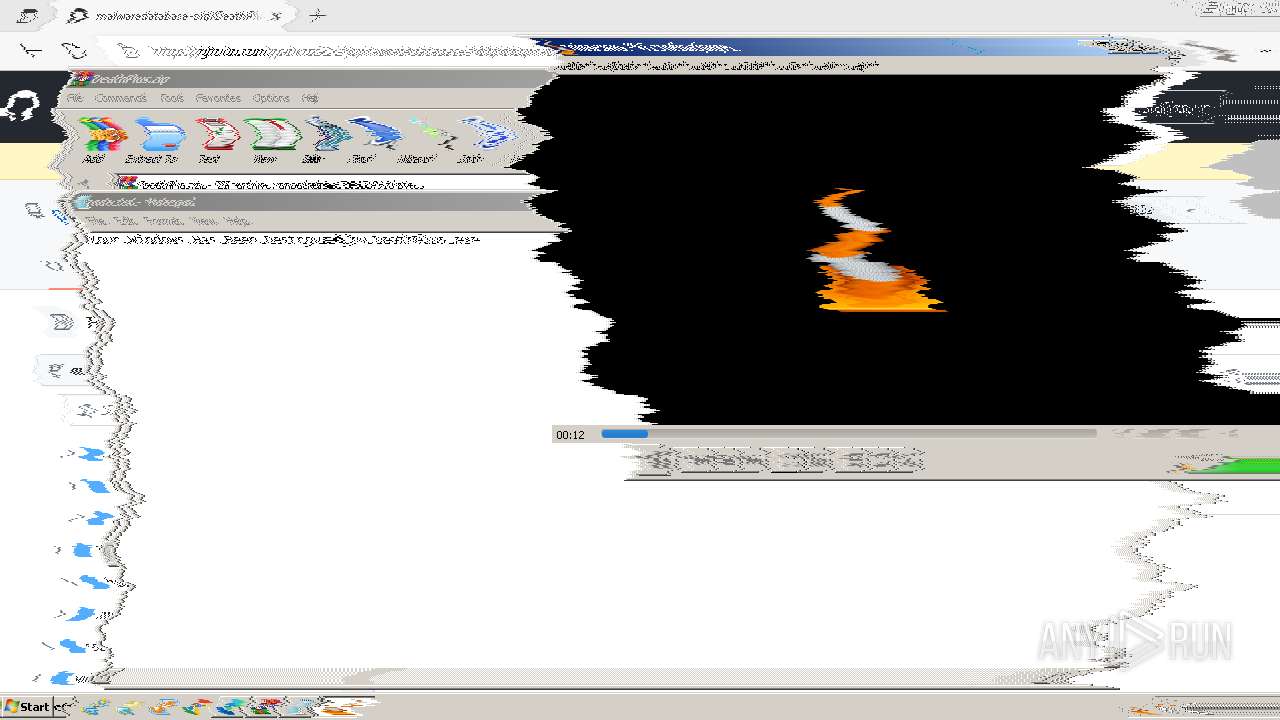The image size is (1280, 720).
Task: Click the Notepad taskbar button
Action: 299,707
